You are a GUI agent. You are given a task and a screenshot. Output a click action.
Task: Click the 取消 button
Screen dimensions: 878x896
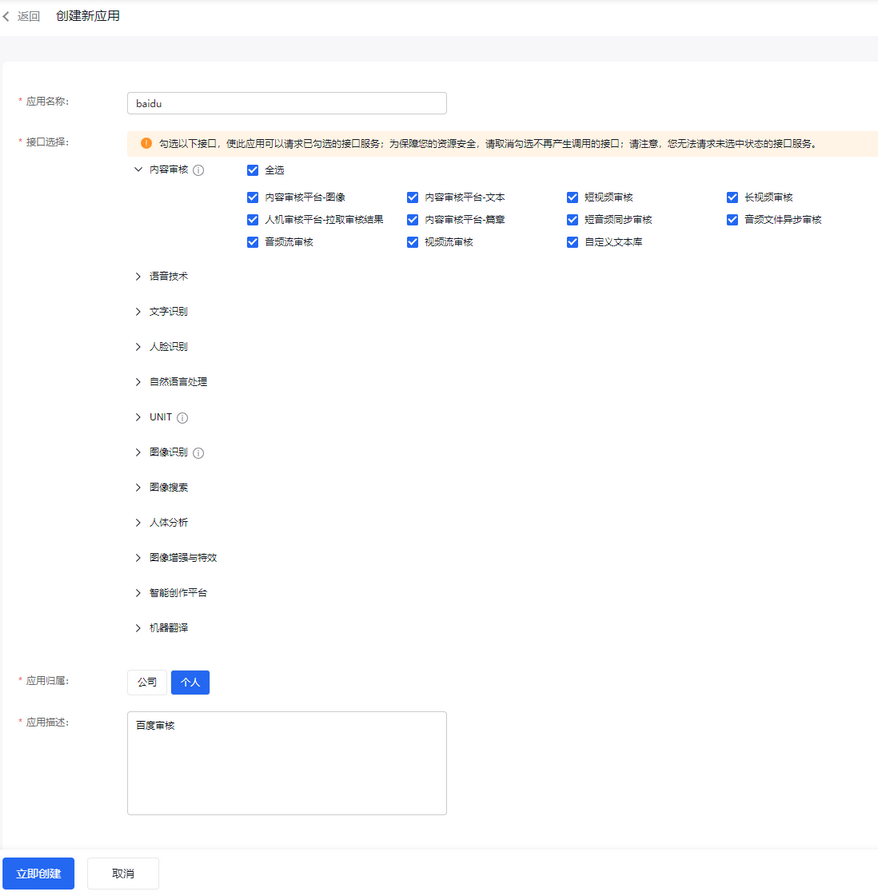[x=123, y=873]
